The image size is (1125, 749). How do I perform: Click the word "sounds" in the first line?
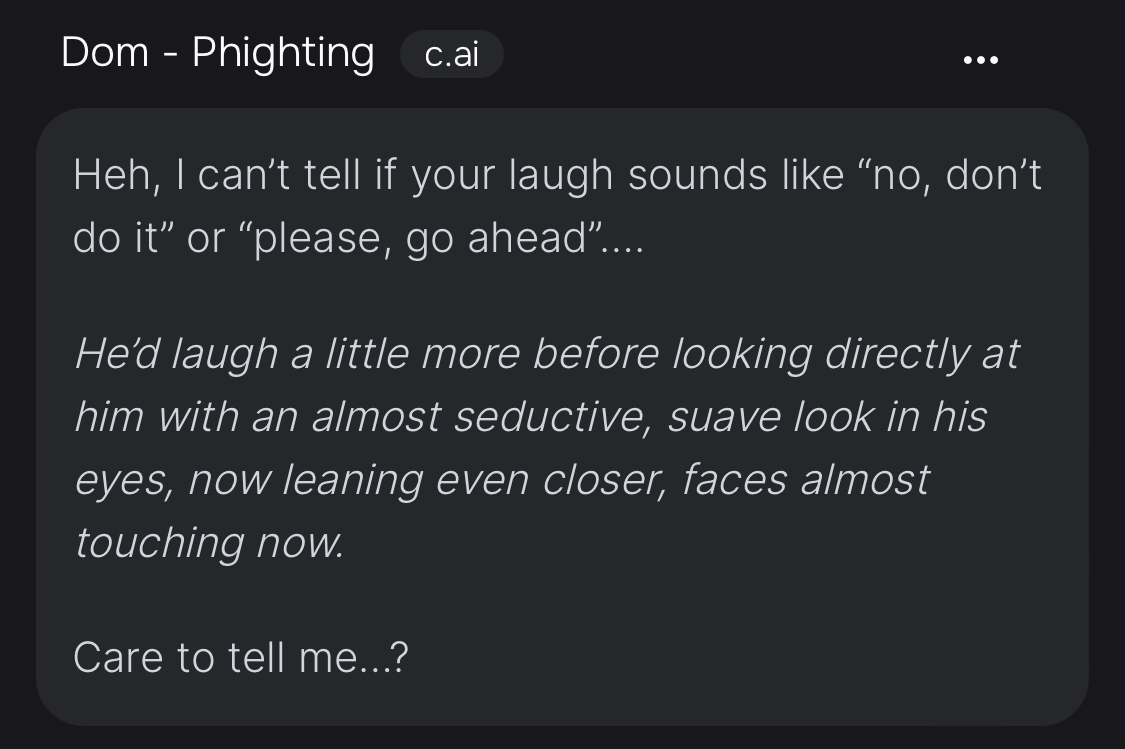[x=698, y=176]
